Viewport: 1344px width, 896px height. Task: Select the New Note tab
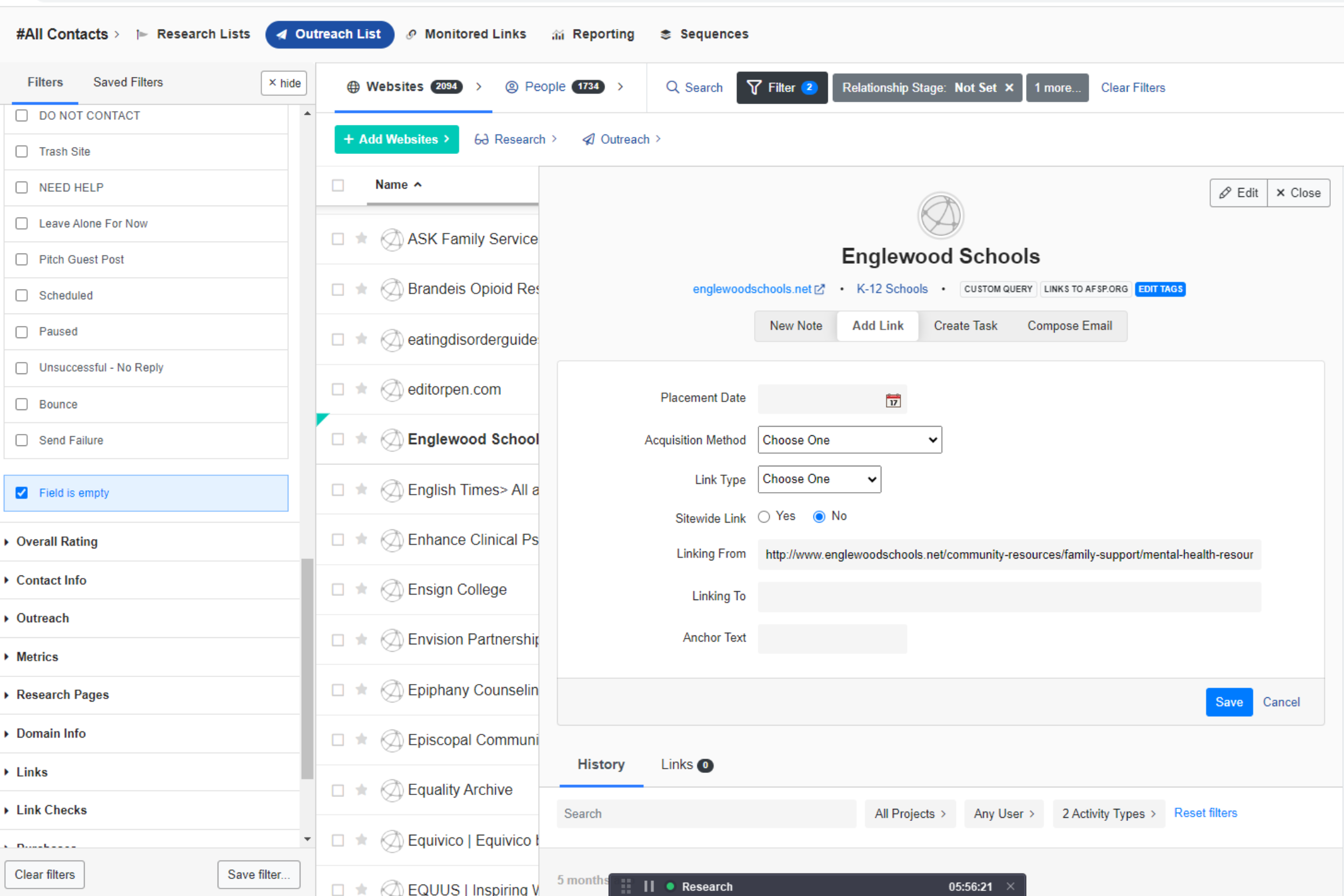pos(796,326)
